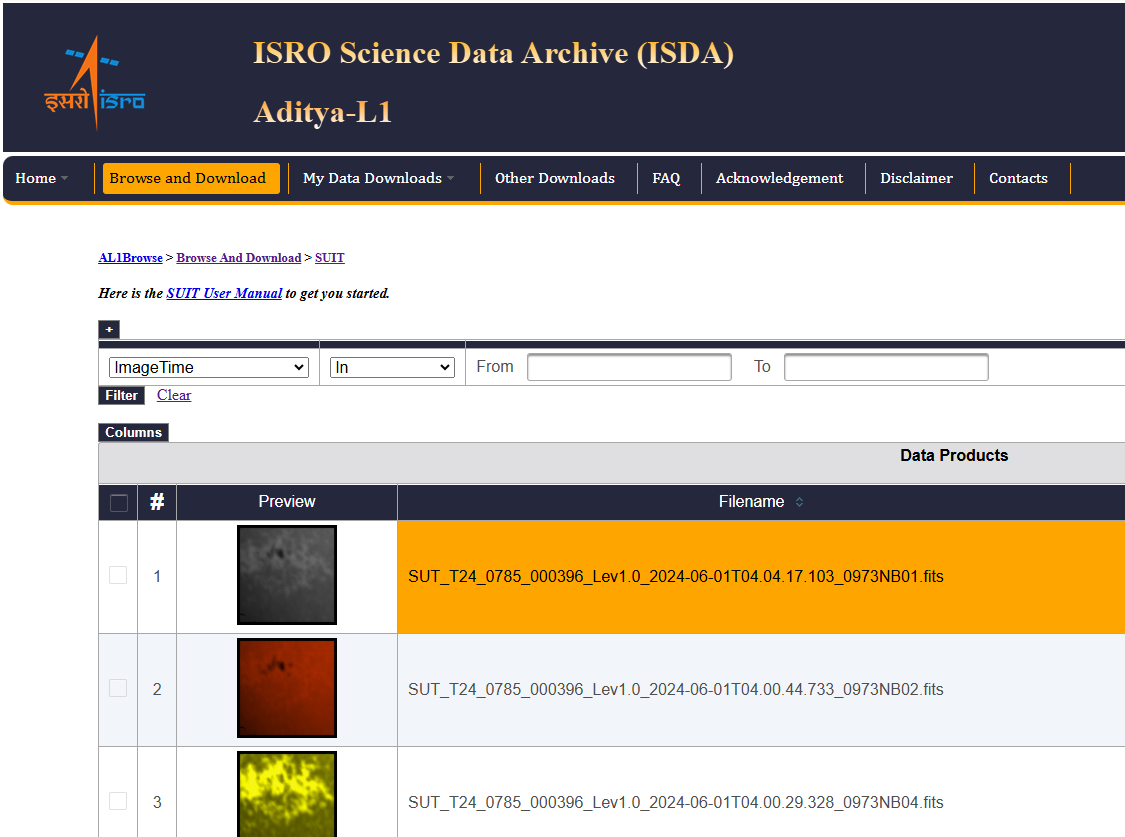
Task: Follow the AL1Browse breadcrumb link
Action: tap(131, 257)
